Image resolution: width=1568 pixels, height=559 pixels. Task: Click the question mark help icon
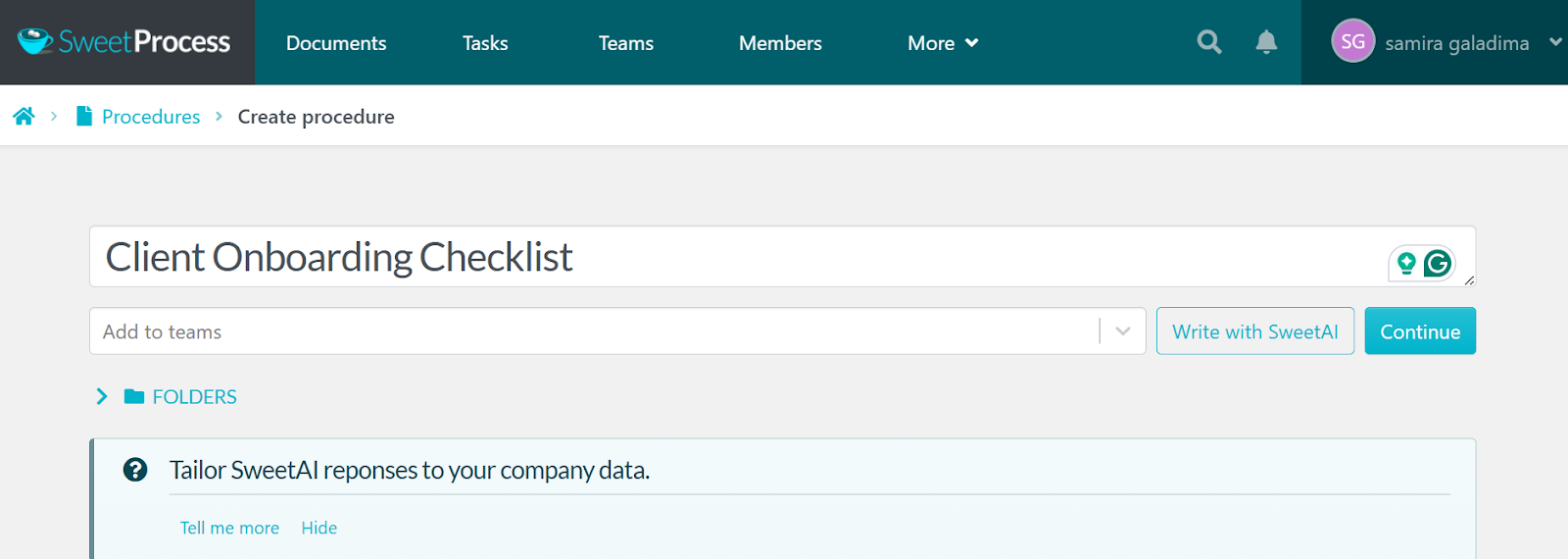point(135,470)
